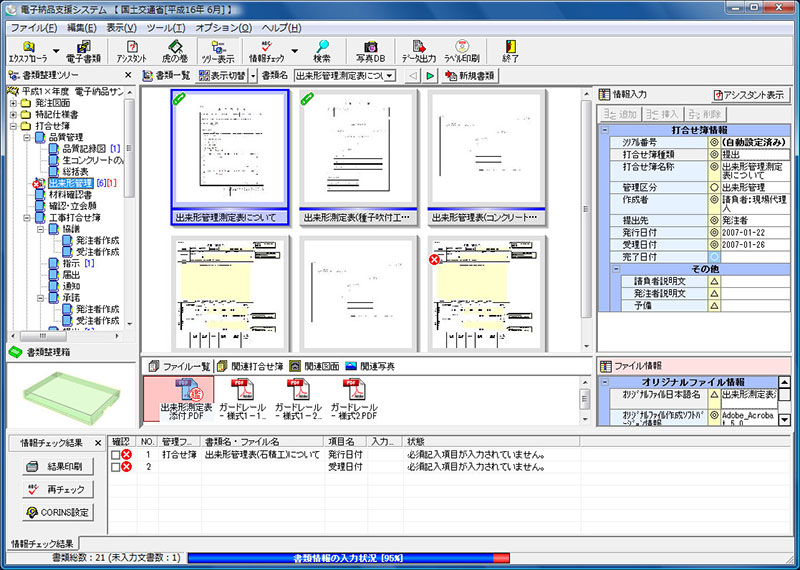This screenshot has height=570, width=800.
Task: Click the 請負者説明文 triangle marker
Action: tap(714, 281)
